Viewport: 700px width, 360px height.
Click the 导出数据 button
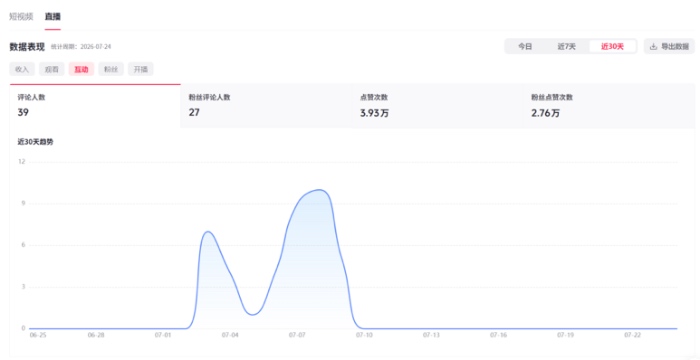[669, 46]
